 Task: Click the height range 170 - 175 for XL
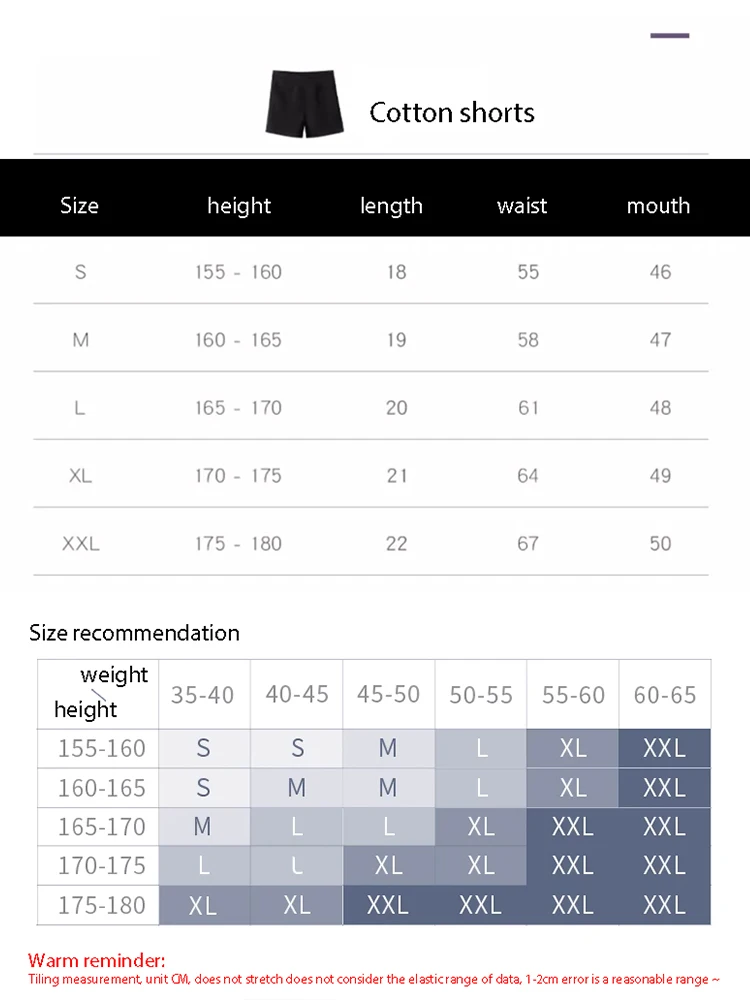click(238, 476)
